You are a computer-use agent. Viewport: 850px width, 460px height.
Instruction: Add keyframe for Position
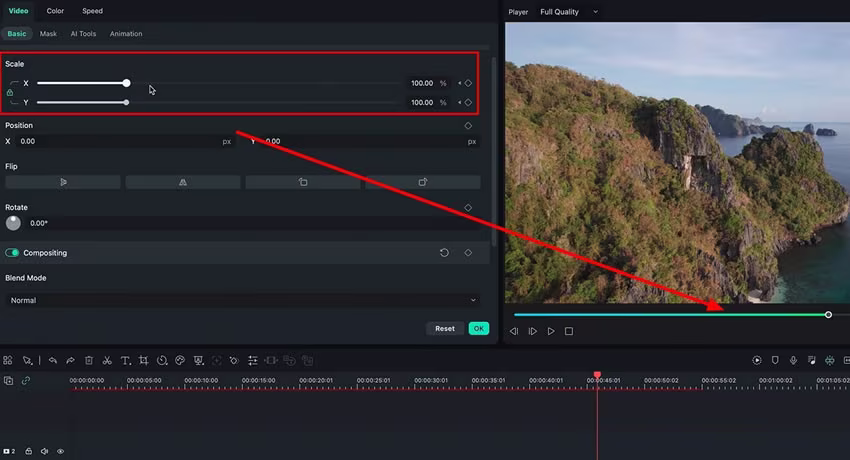point(468,125)
